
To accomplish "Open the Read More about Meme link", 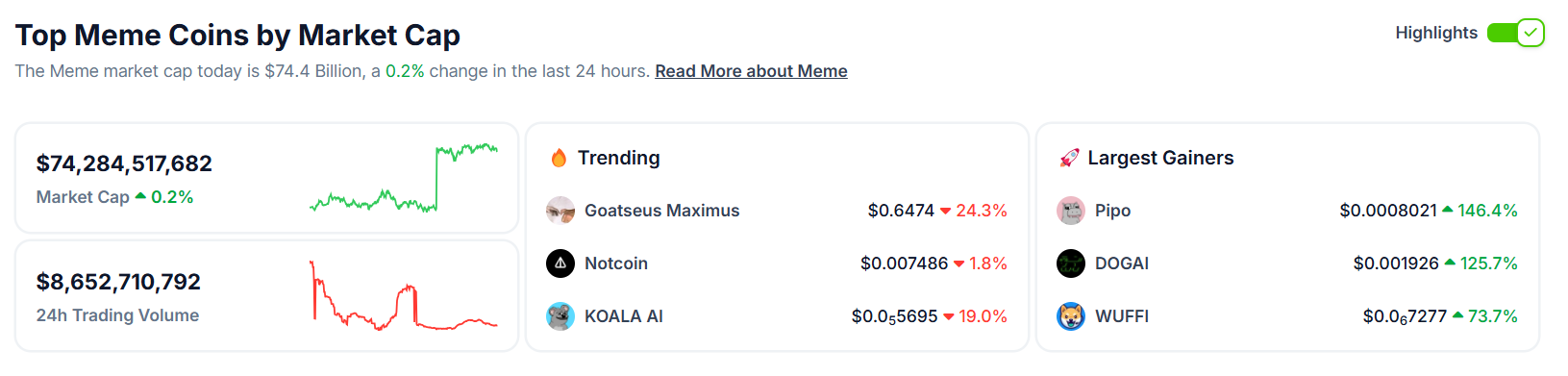I will [751, 71].
